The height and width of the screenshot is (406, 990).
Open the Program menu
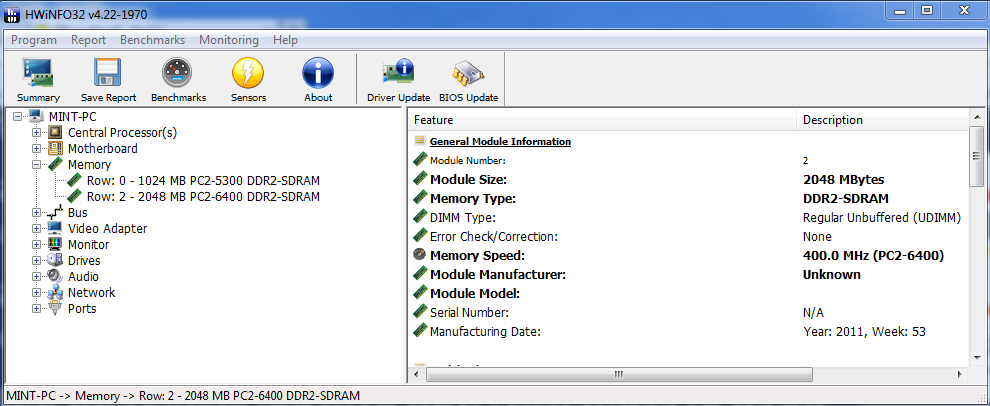point(33,40)
